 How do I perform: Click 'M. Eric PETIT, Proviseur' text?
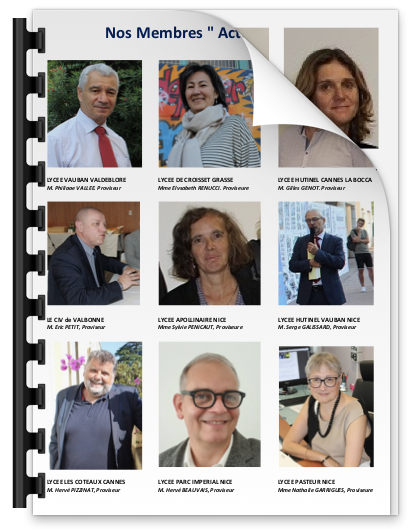pyautogui.click(x=76, y=327)
